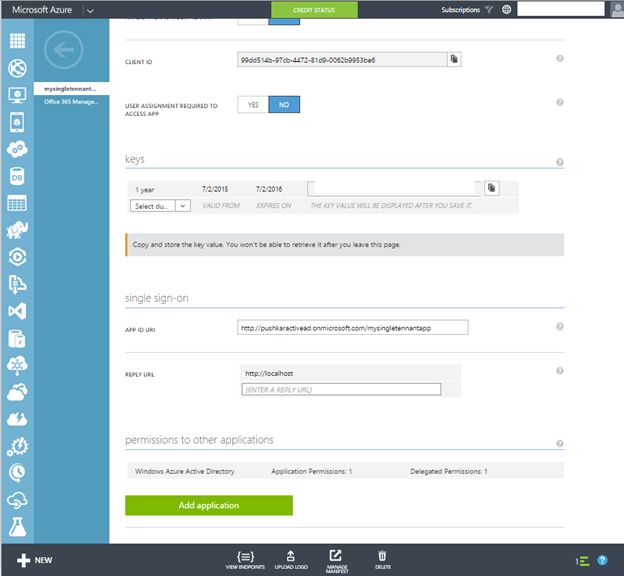
Task: Open SQL Databases DB icon in sidebar
Action: [x=17, y=177]
